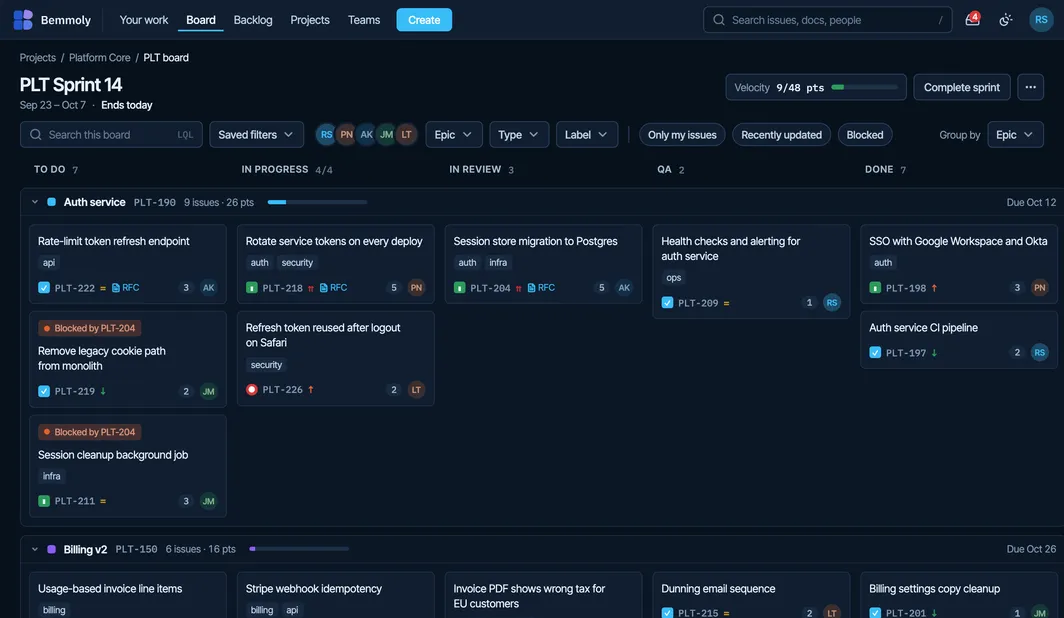Select the Board tab
Screen dimensions: 1064x618
(x=201, y=20)
